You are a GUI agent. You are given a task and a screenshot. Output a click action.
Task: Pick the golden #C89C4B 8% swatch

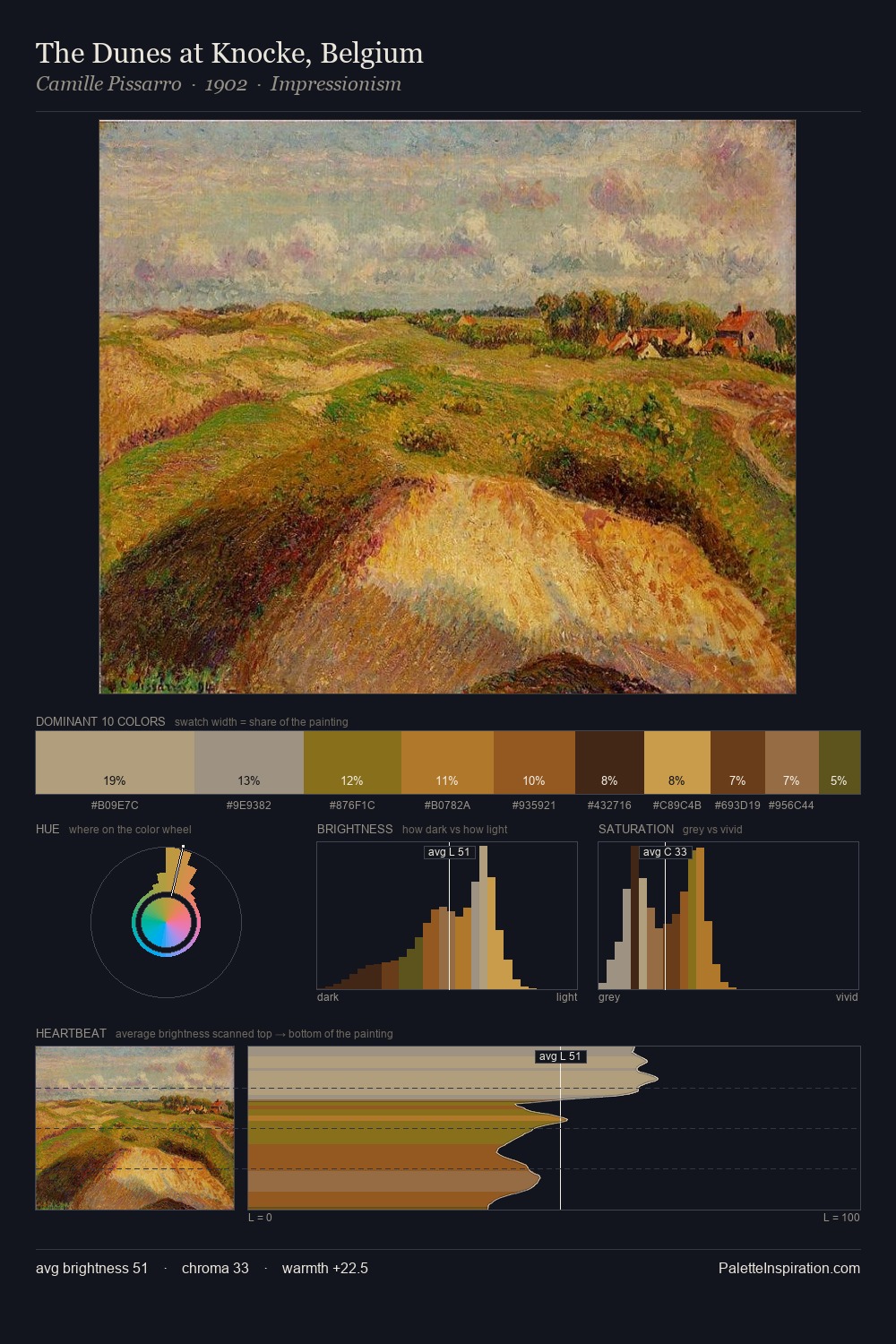(677, 762)
